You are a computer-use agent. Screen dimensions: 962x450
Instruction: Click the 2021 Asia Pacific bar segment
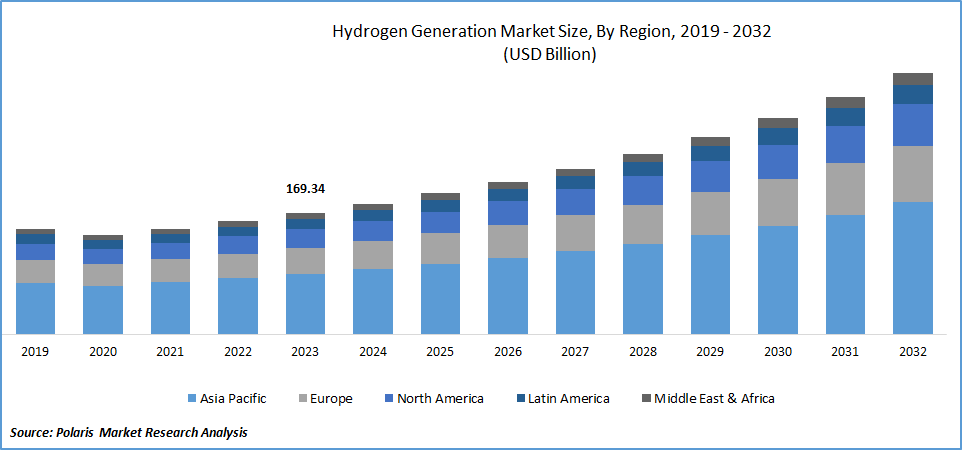[x=171, y=308]
